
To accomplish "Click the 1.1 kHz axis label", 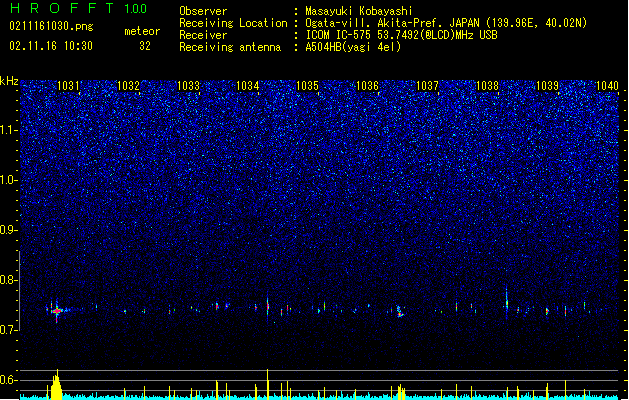I will click(x=9, y=130).
